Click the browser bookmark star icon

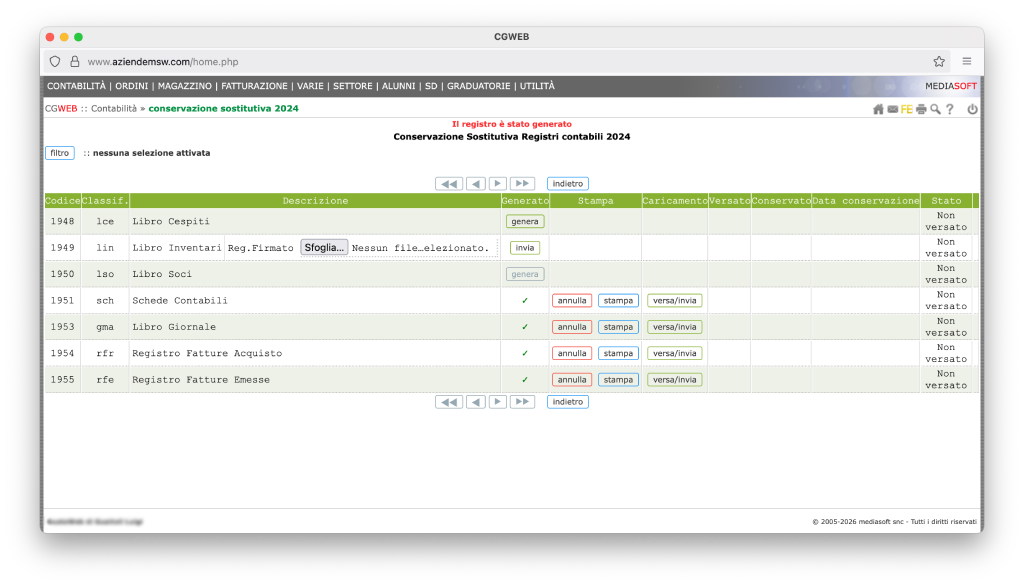[939, 61]
